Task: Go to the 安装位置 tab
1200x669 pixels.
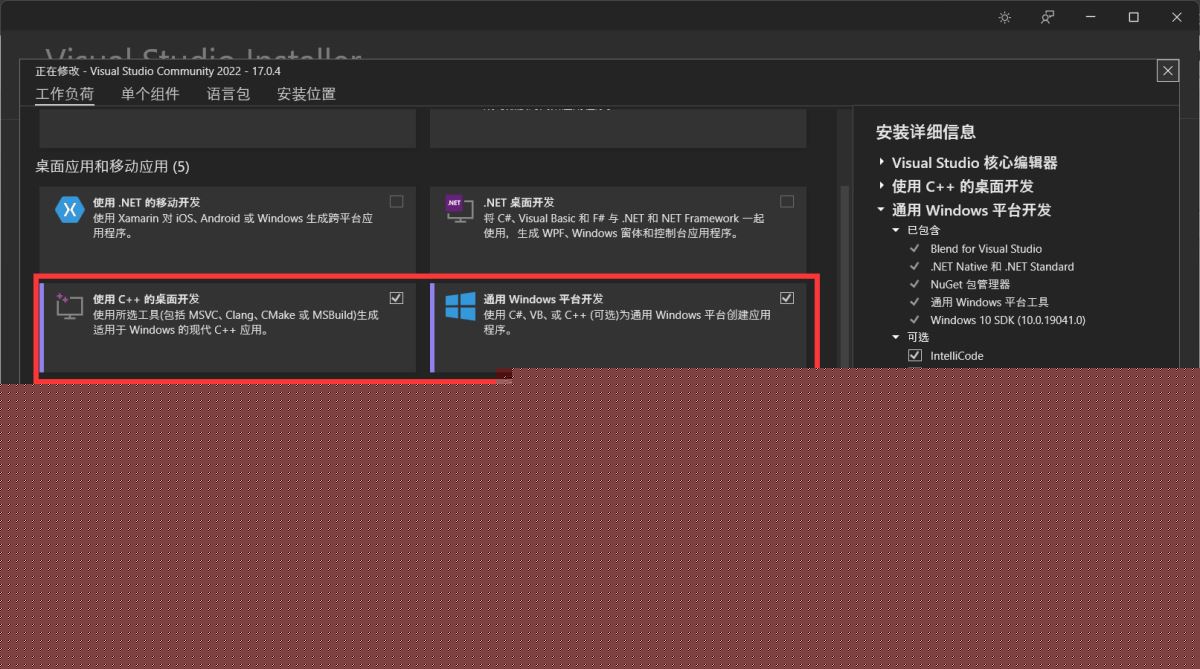Action: pyautogui.click(x=306, y=94)
